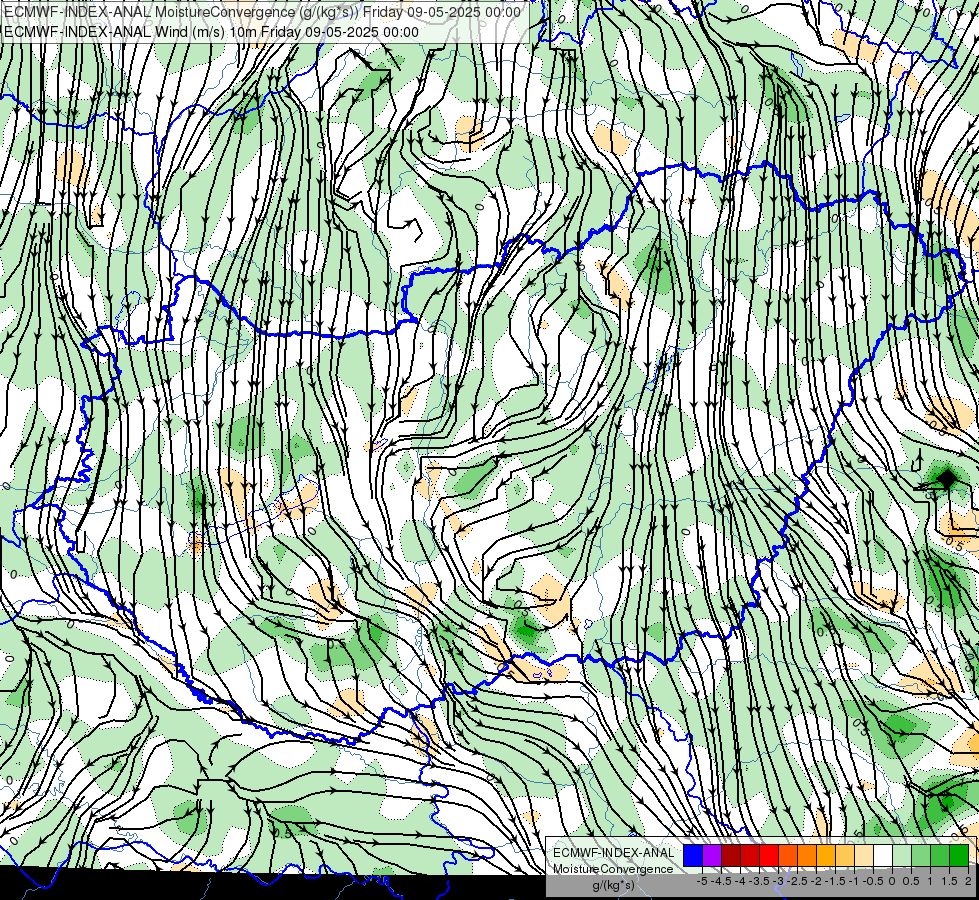
Task: Click the '0' legend tick label
Action: pos(892,881)
